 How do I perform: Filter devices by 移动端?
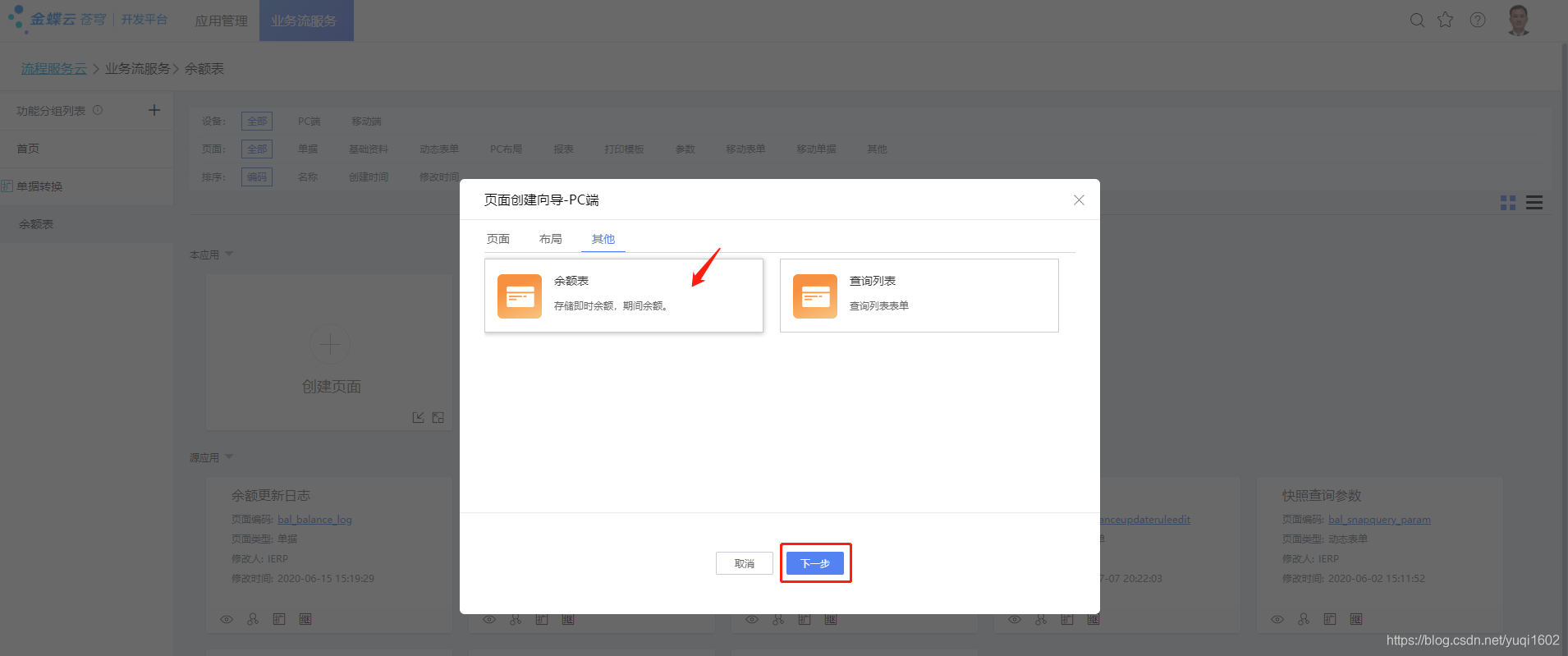[366, 122]
